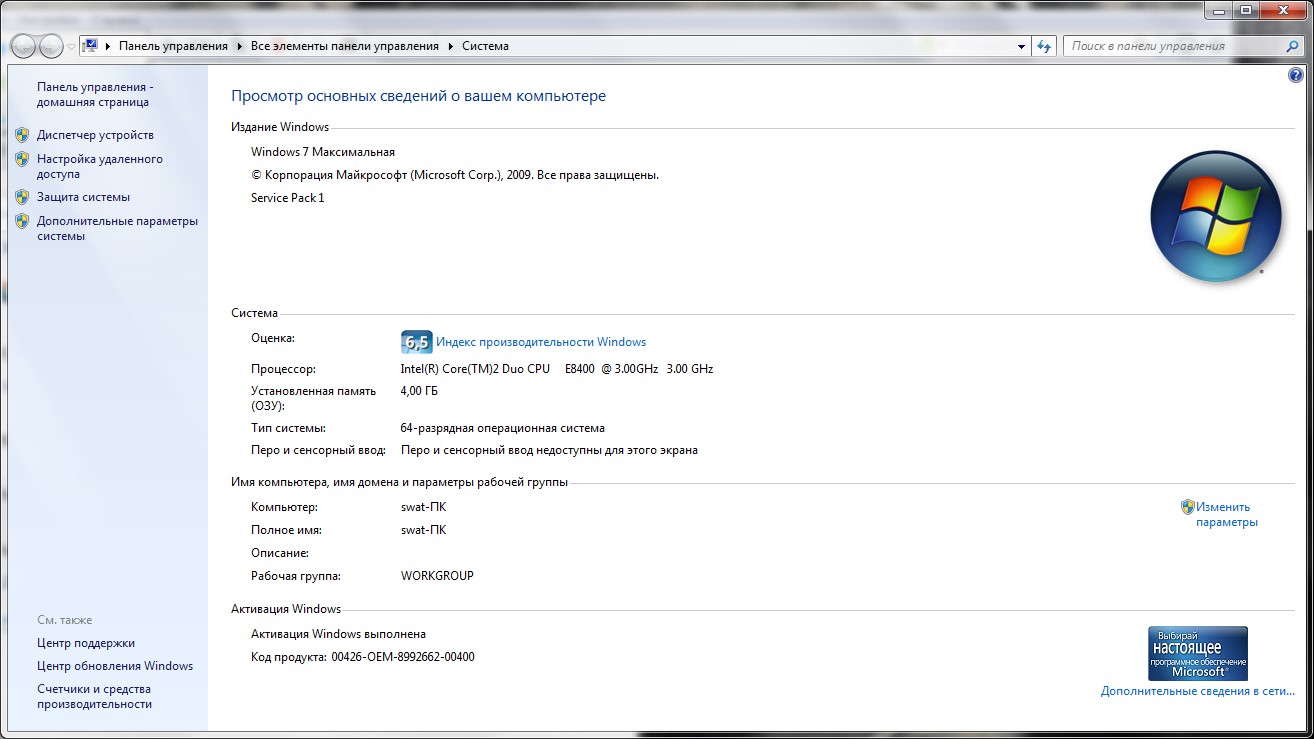Image resolution: width=1314 pixels, height=739 pixels.
Task: Click the Microsoft copyright 2009 line
Action: [x=455, y=175]
